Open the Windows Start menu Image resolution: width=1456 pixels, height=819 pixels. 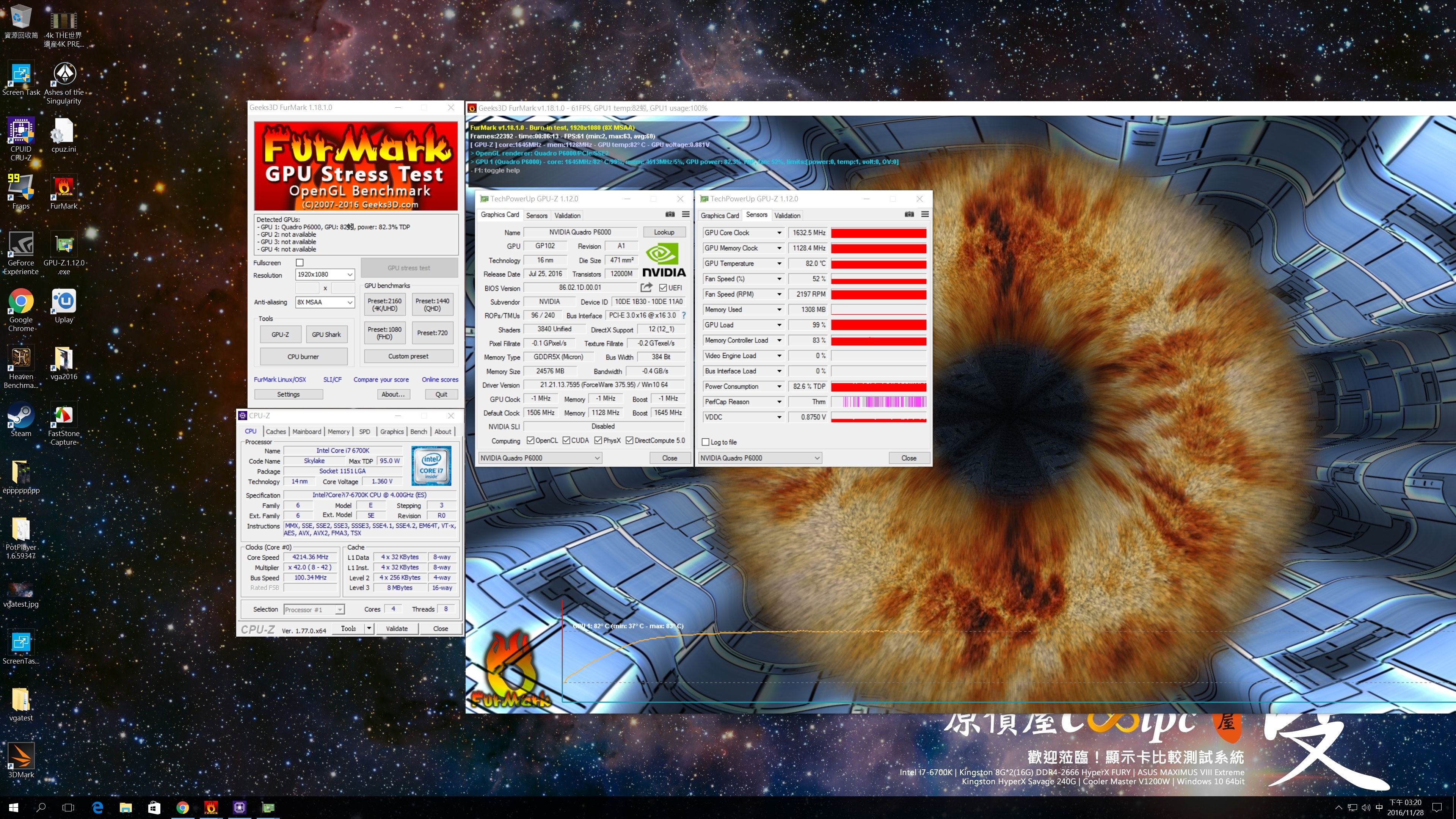point(14,807)
